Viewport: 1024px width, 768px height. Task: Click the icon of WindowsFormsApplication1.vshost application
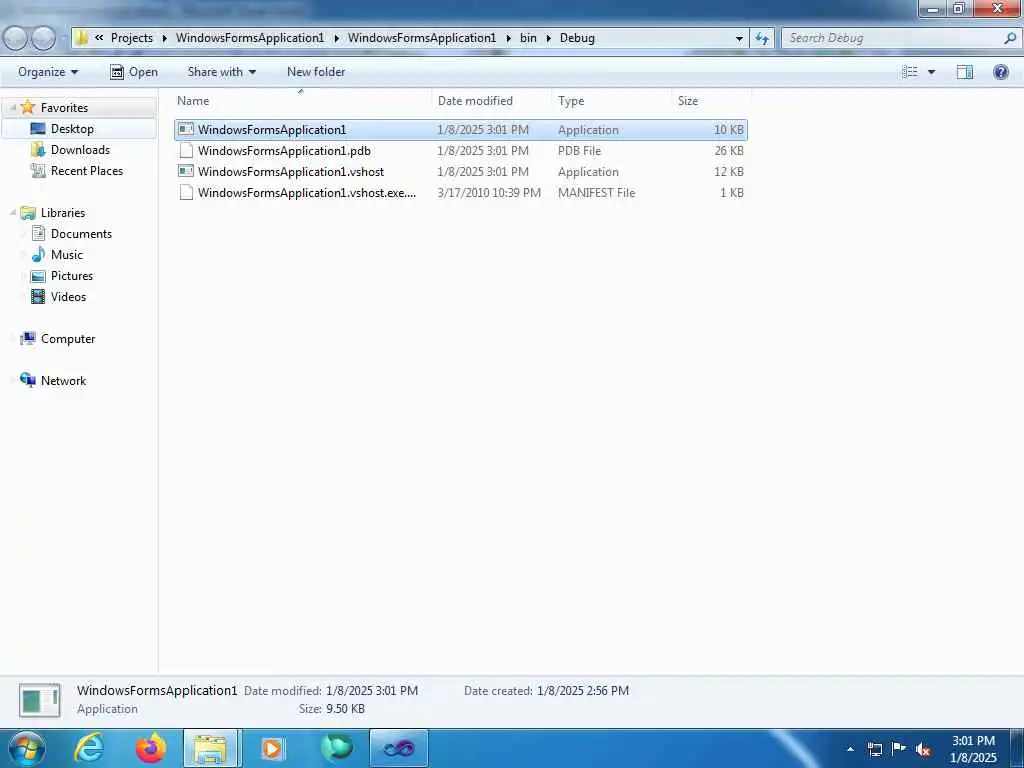[x=186, y=172]
